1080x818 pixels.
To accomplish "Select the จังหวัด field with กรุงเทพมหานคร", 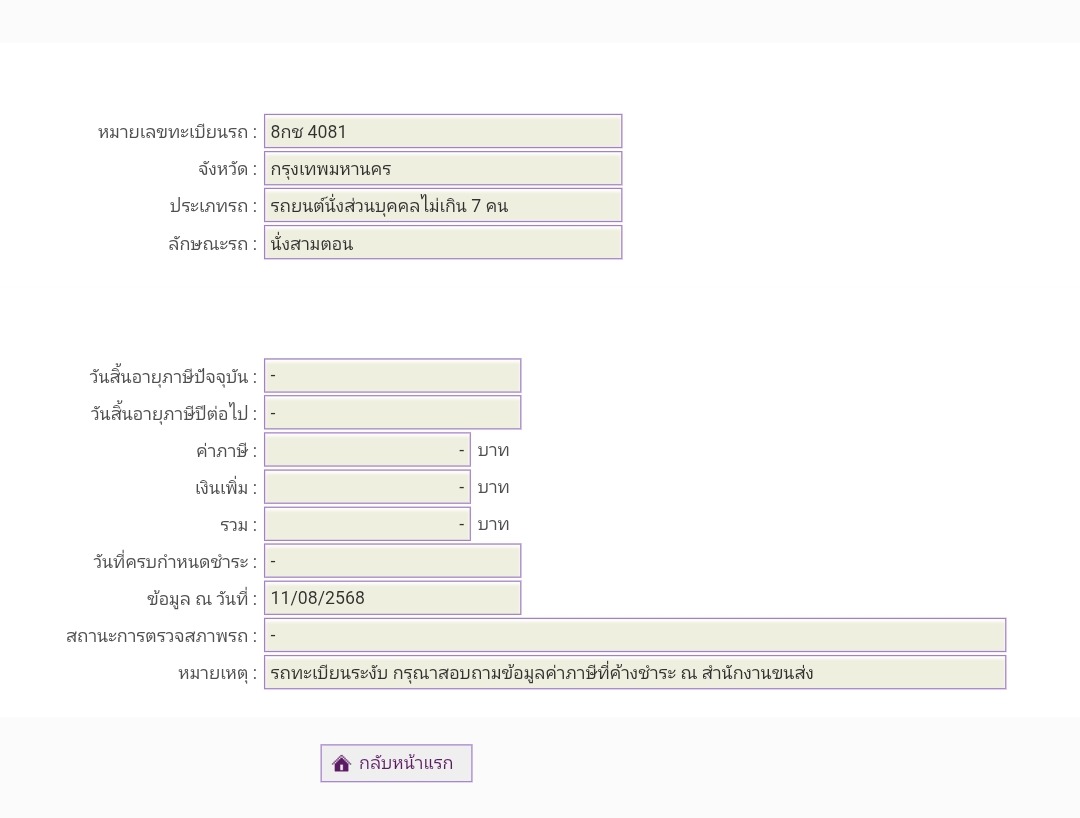I will pyautogui.click(x=442, y=168).
